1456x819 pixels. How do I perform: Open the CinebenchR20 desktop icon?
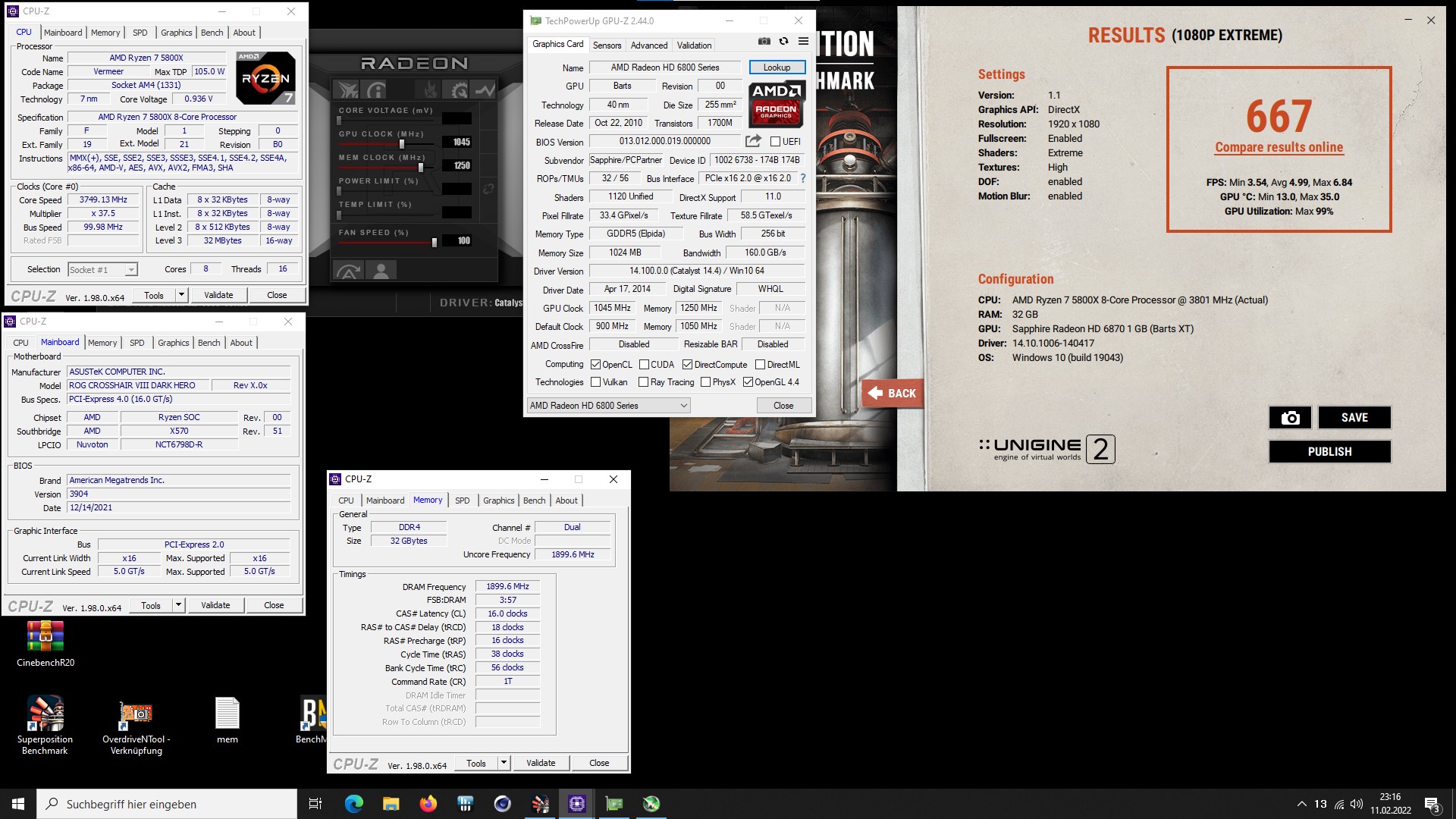pyautogui.click(x=45, y=644)
